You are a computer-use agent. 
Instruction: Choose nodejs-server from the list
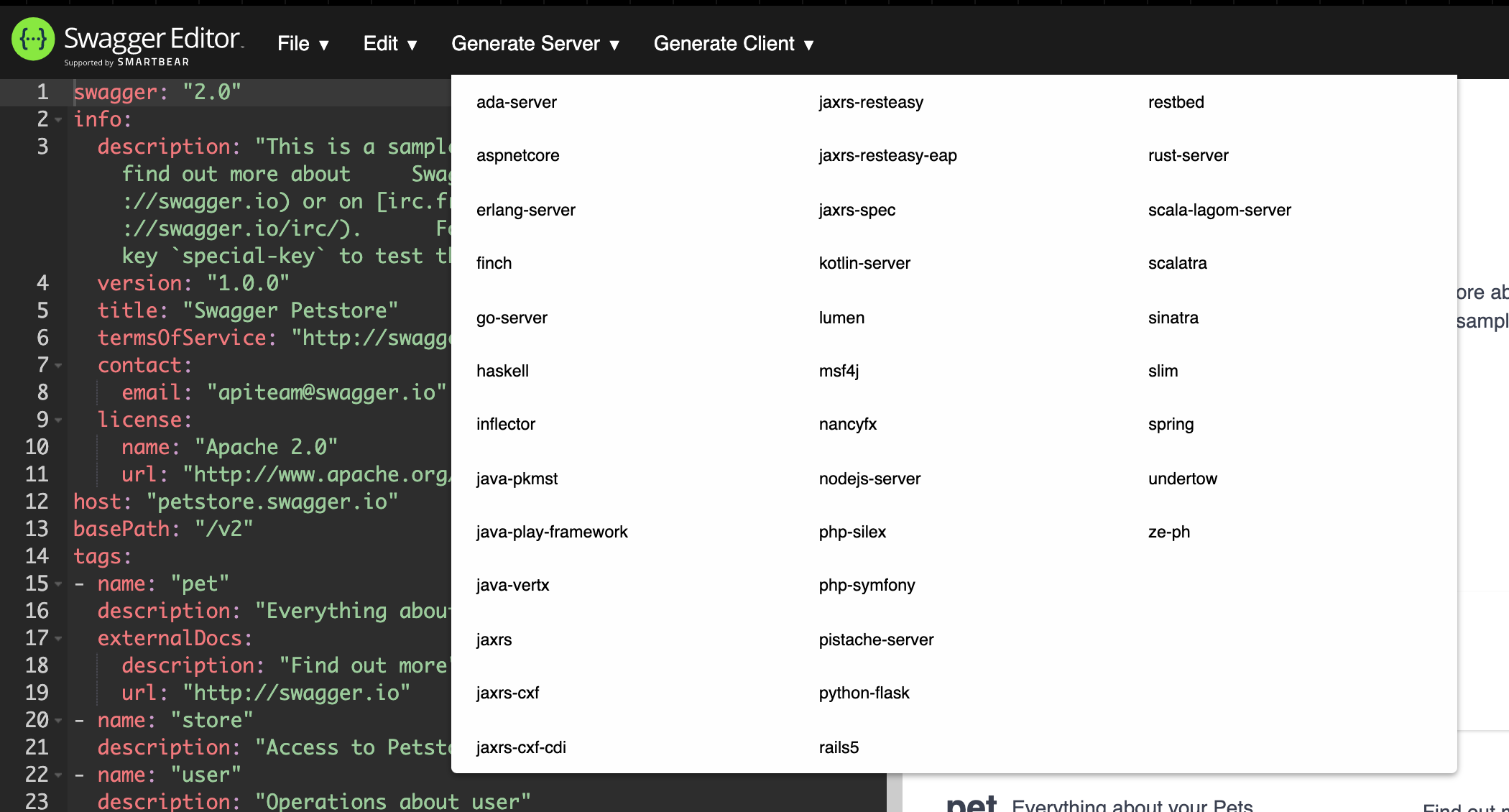point(869,479)
